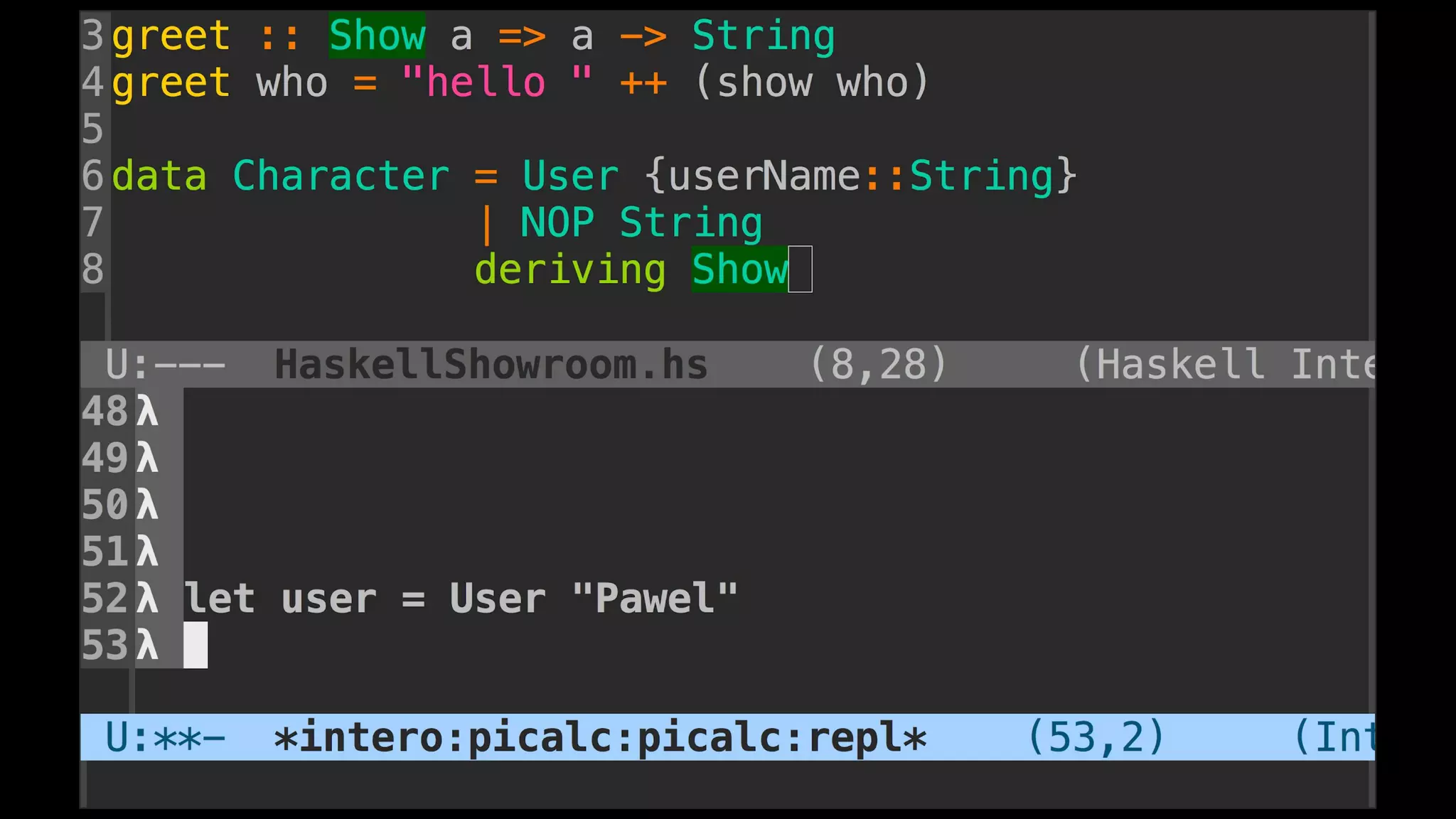Click the highlighted Show after deriving

(739, 269)
